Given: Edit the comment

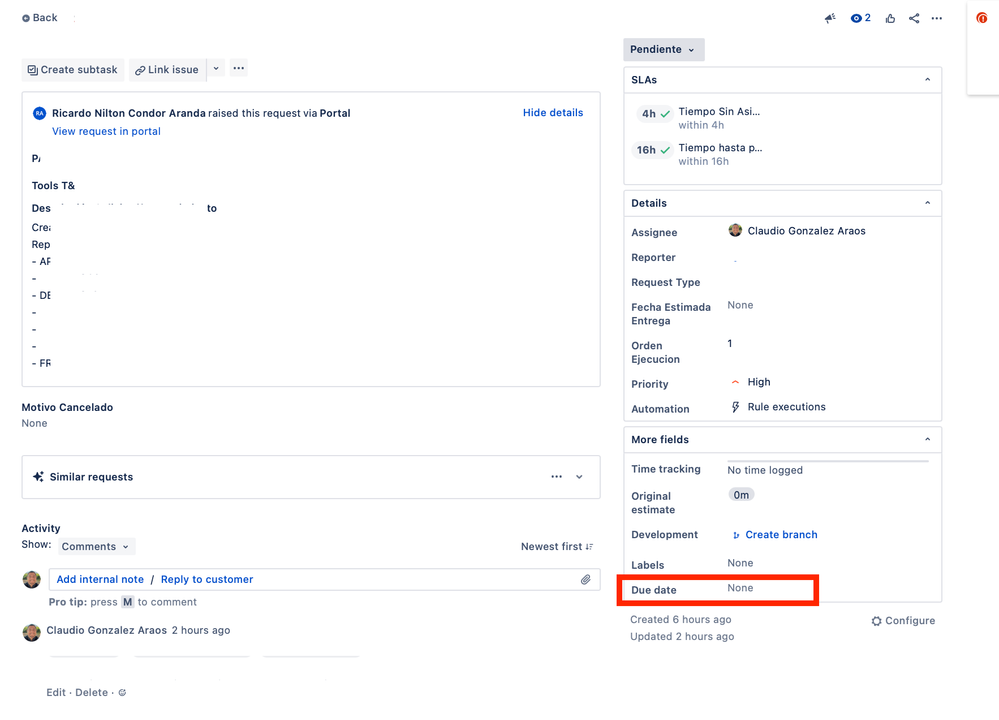Looking at the screenshot, I should 55,693.
